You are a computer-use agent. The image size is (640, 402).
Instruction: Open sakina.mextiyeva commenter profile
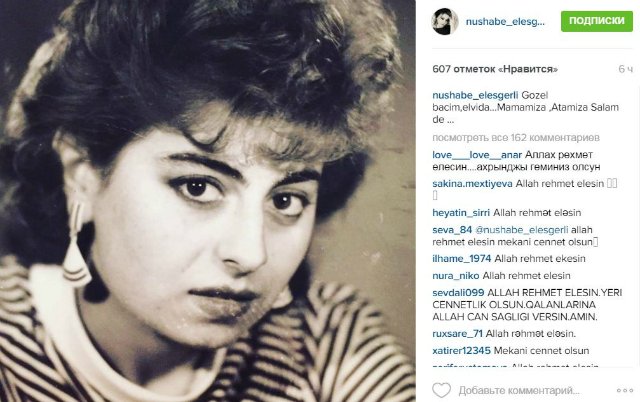click(x=472, y=184)
